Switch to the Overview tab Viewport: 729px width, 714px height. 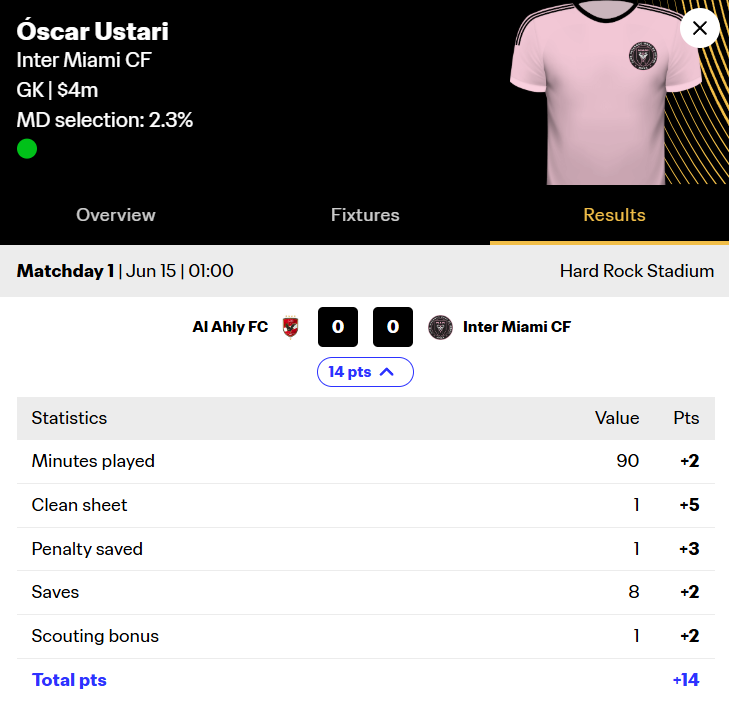116,215
